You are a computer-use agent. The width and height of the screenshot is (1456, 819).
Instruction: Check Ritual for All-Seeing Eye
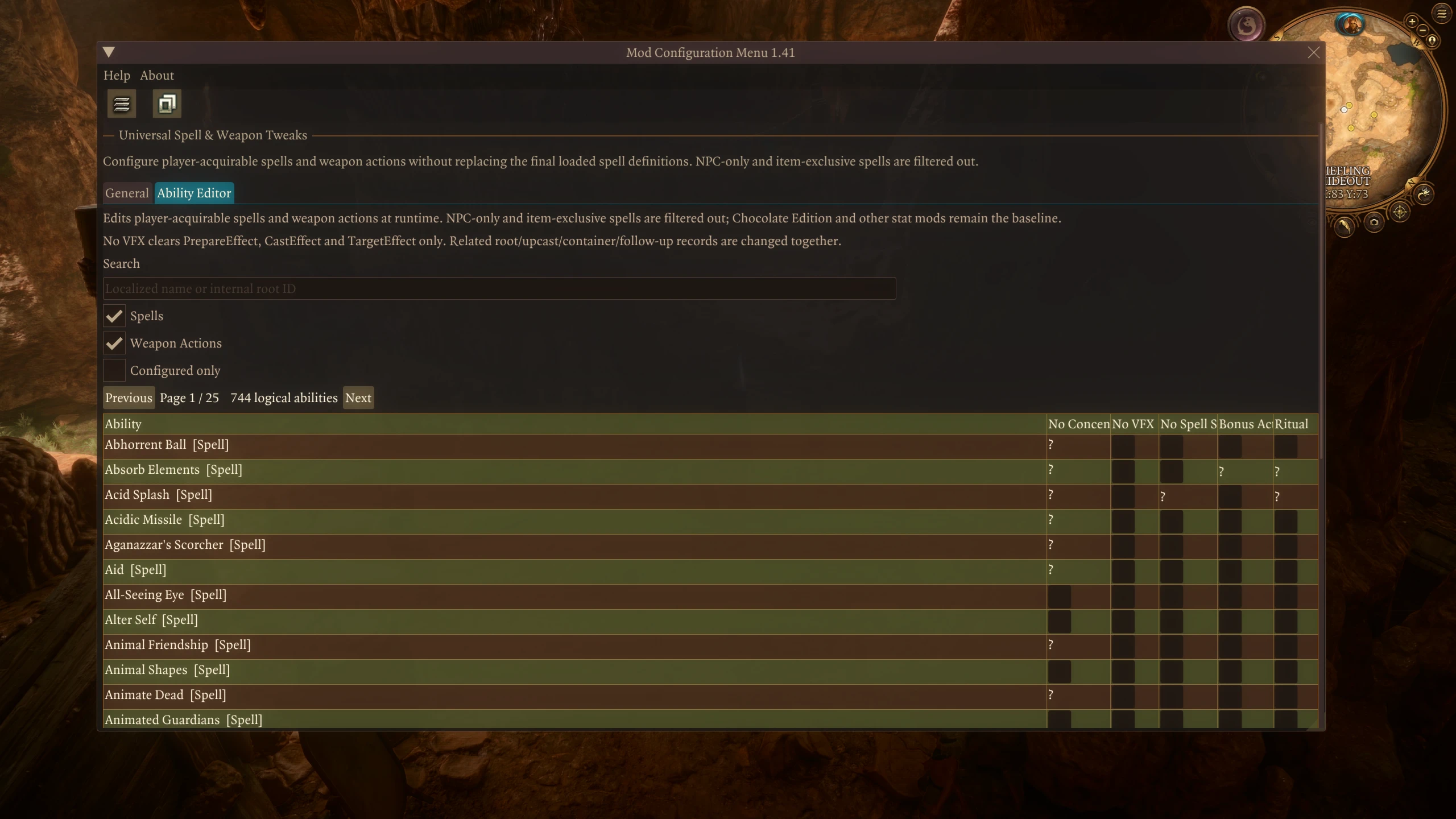(x=1286, y=597)
